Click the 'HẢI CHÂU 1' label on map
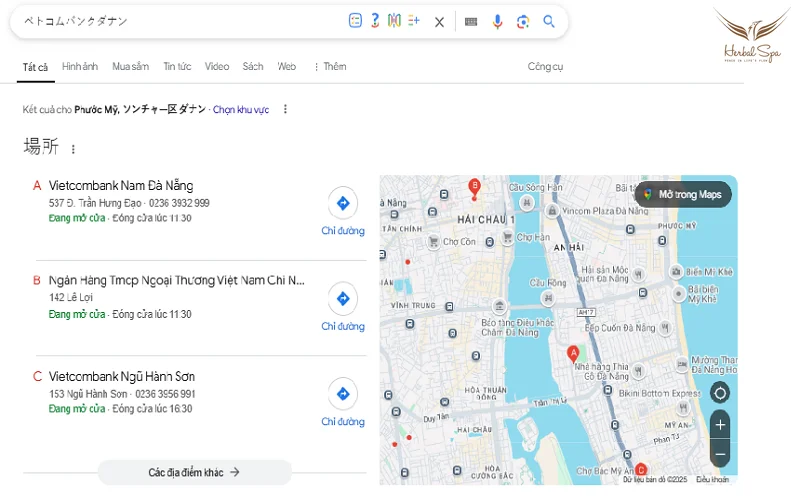 pos(486,219)
